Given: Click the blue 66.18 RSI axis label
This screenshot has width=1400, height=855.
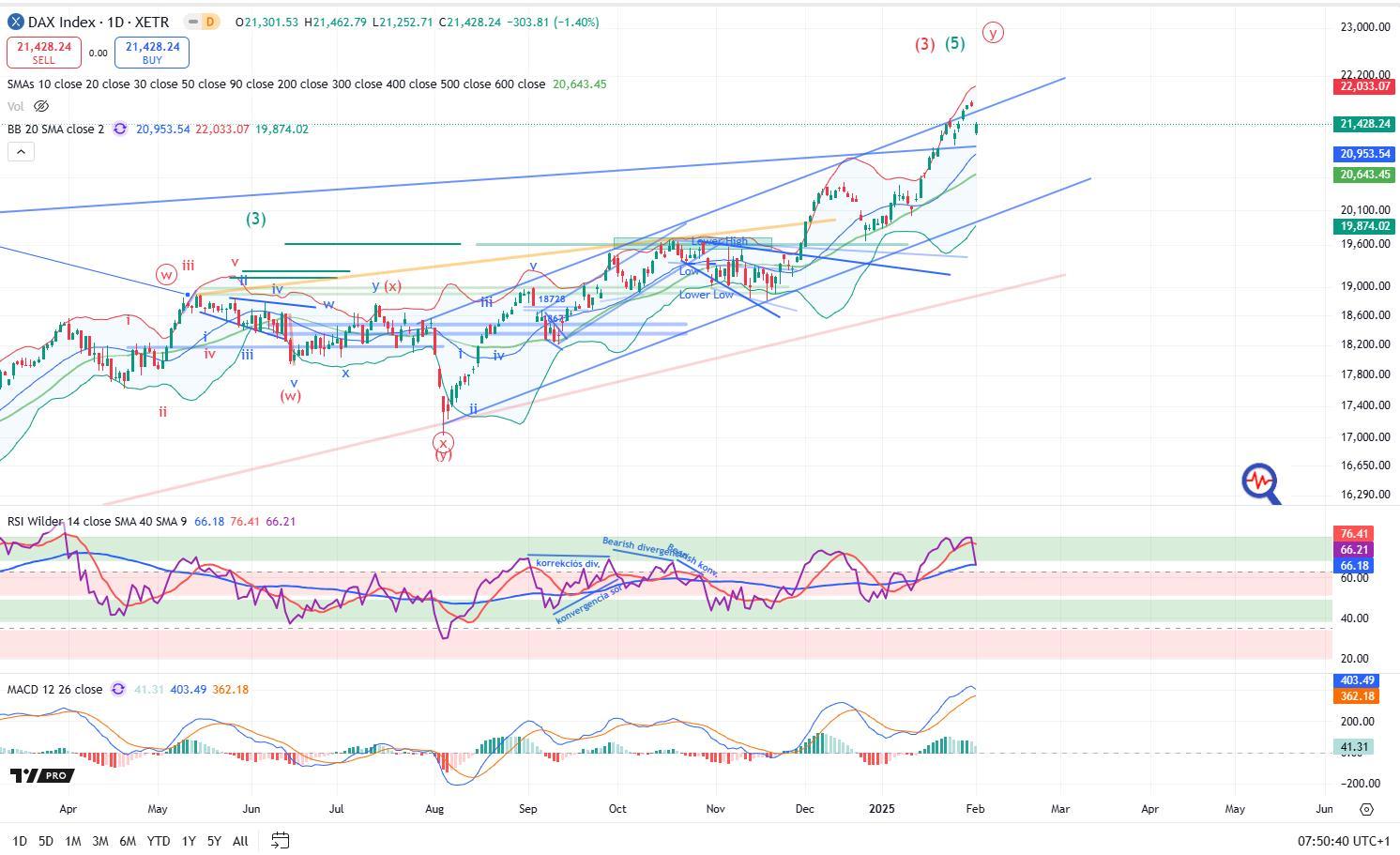Looking at the screenshot, I should click(1355, 566).
